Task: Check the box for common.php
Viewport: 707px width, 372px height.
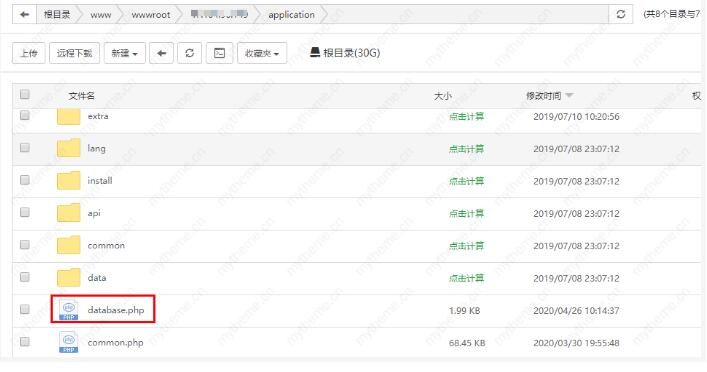Action: coord(25,342)
